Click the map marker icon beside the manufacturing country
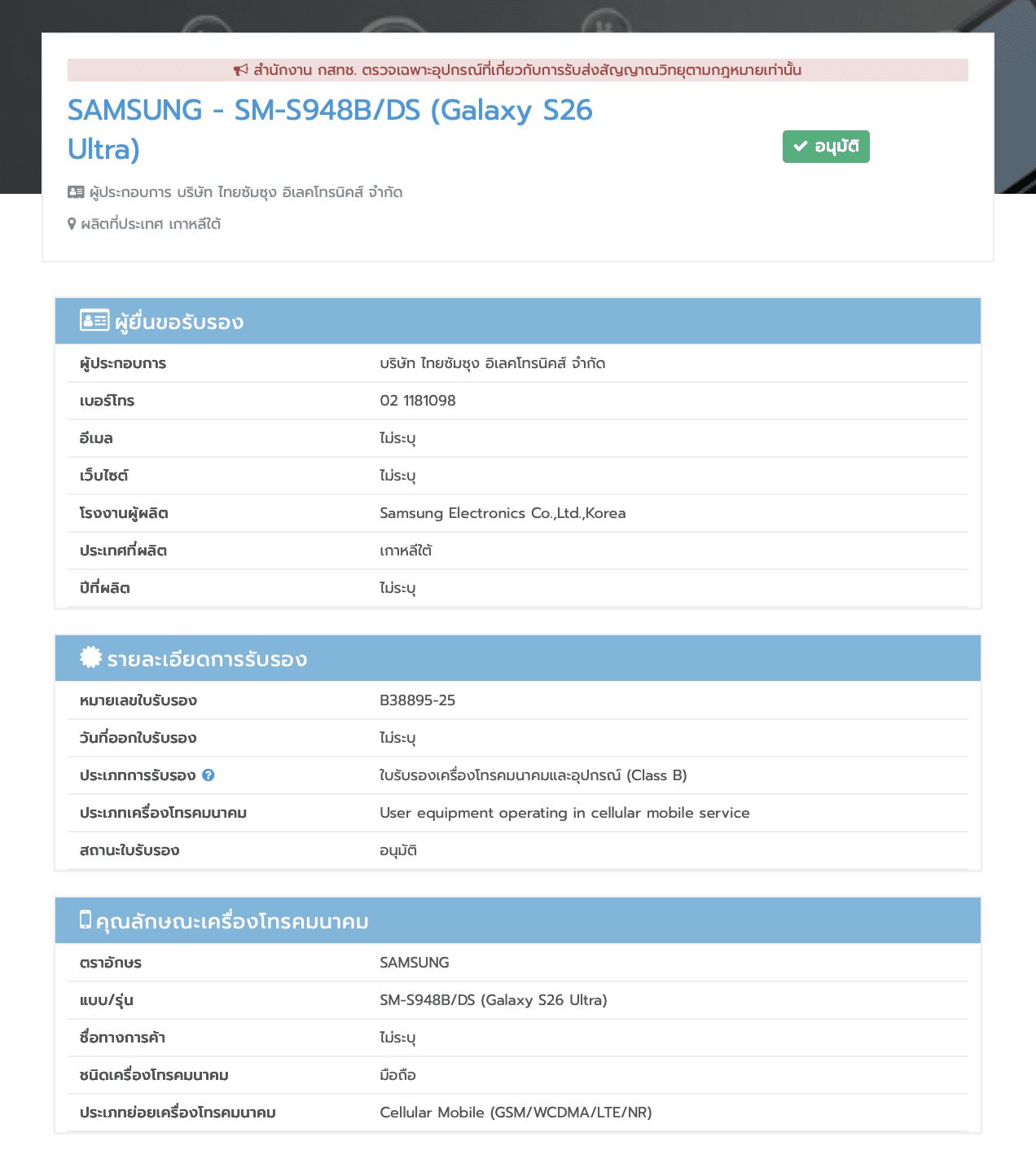The height and width of the screenshot is (1150, 1036). (72, 224)
